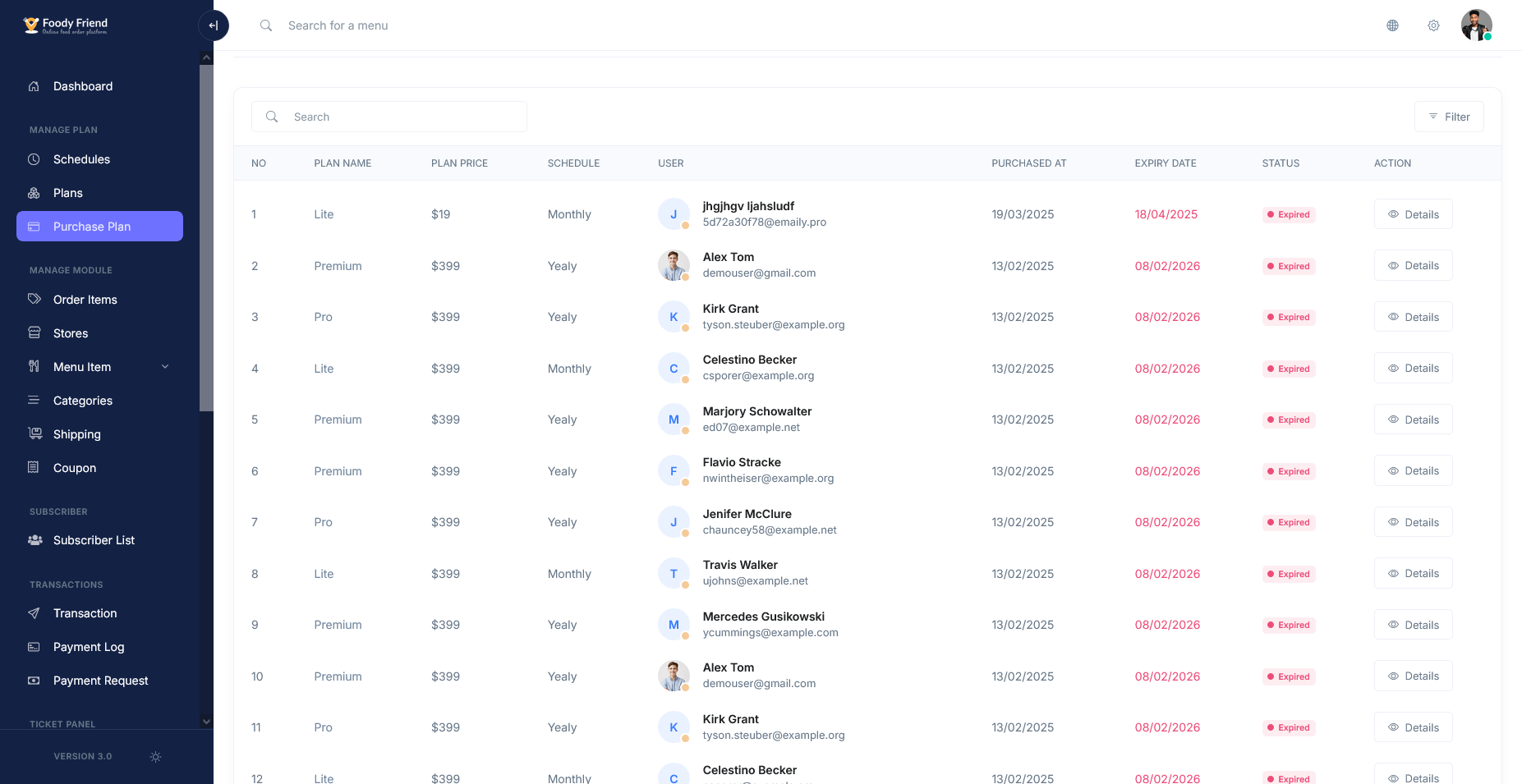Click the Foody Friend logo
Screen dimensions: 1522x784
(x=66, y=25)
